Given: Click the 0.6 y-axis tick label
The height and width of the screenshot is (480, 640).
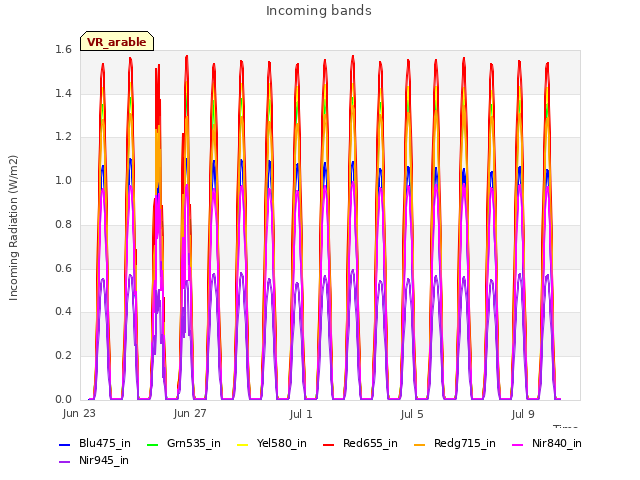Looking at the screenshot, I should pos(63,268).
